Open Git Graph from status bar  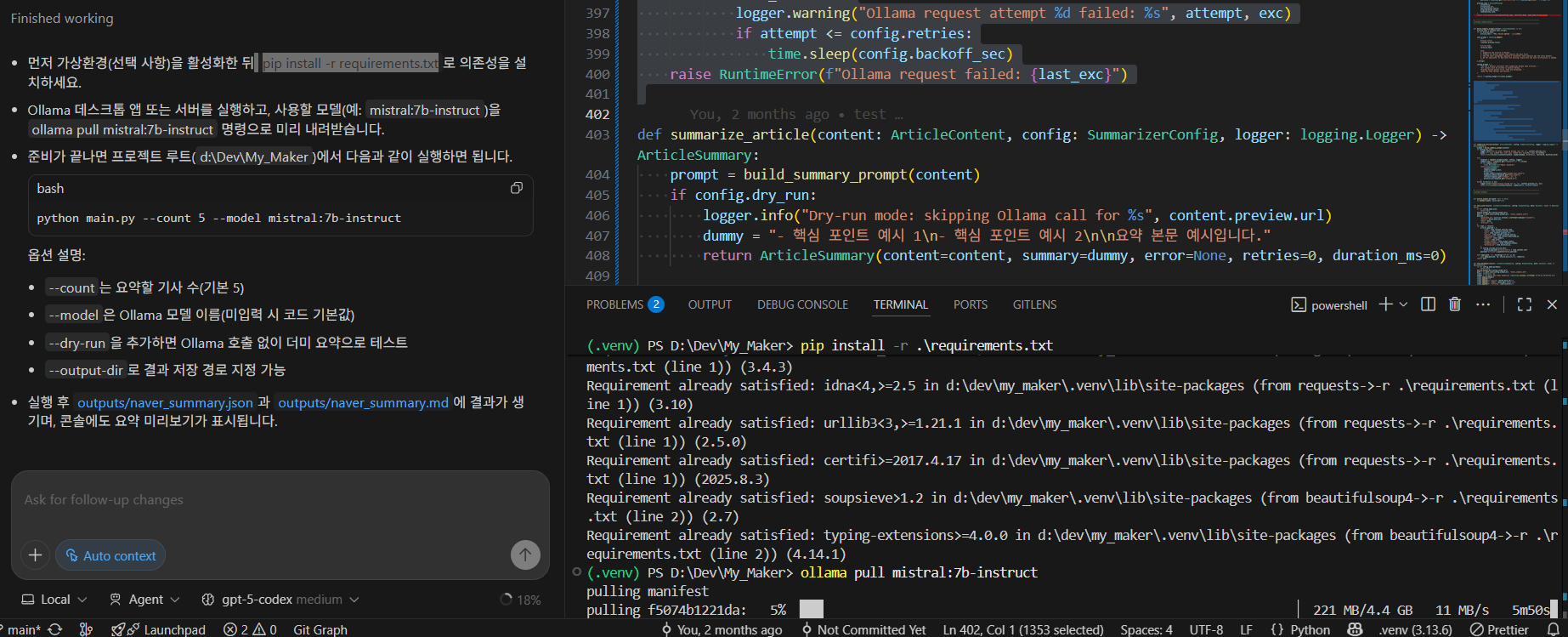coord(320,629)
